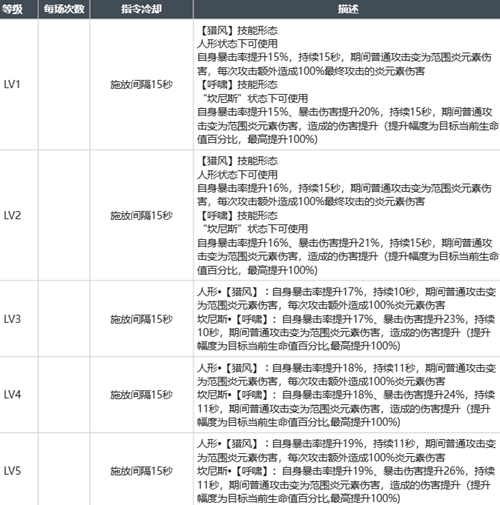Click the 每场次数 column header

click(x=64, y=9)
